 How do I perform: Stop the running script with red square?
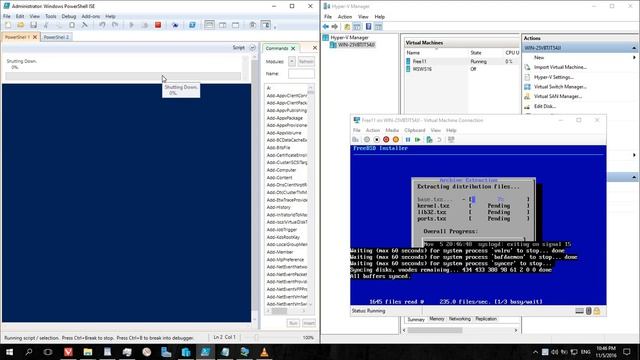click(x=158, y=25)
